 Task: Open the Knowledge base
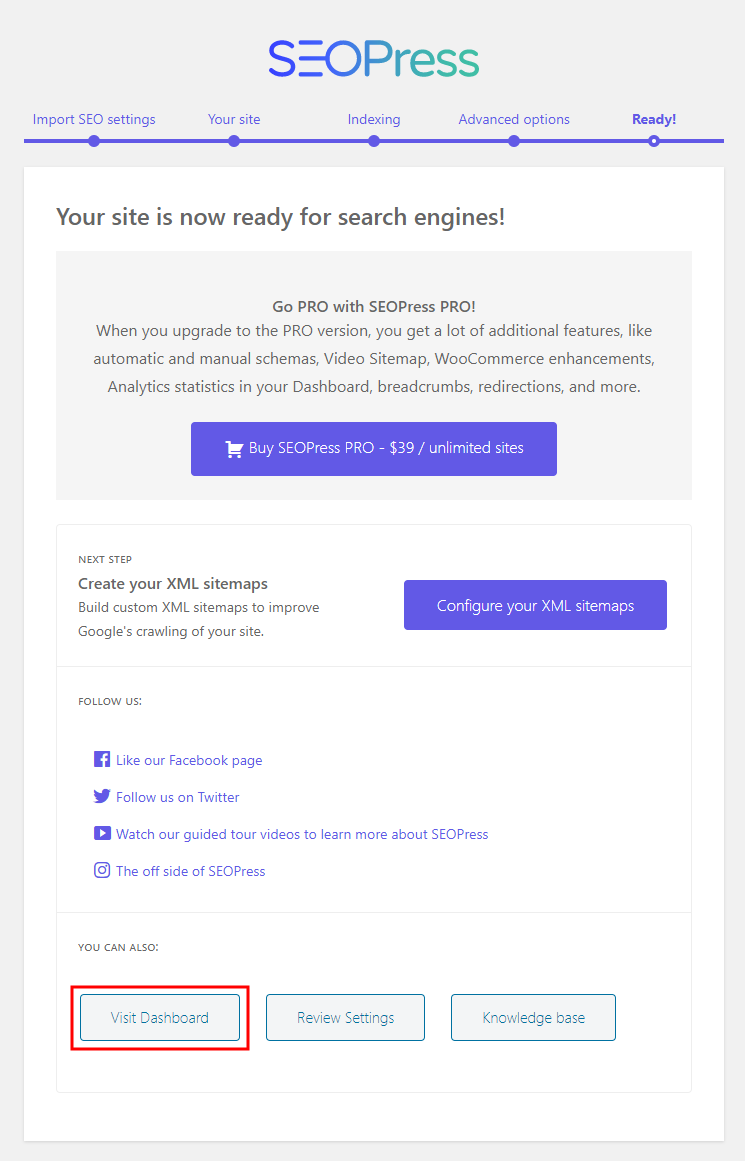[533, 1018]
